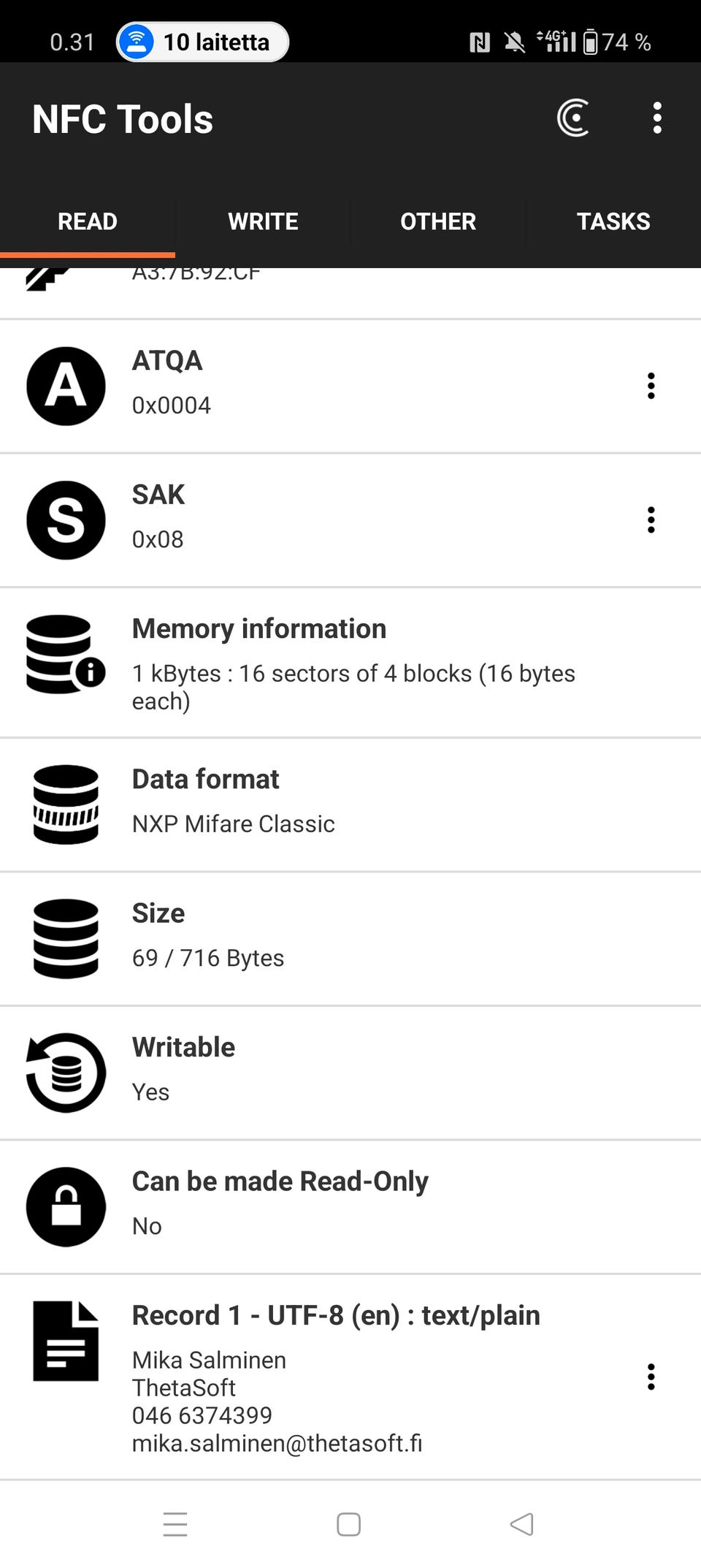Tap the Memory information database icon
Screen dimensions: 701x1568
click(x=65, y=655)
